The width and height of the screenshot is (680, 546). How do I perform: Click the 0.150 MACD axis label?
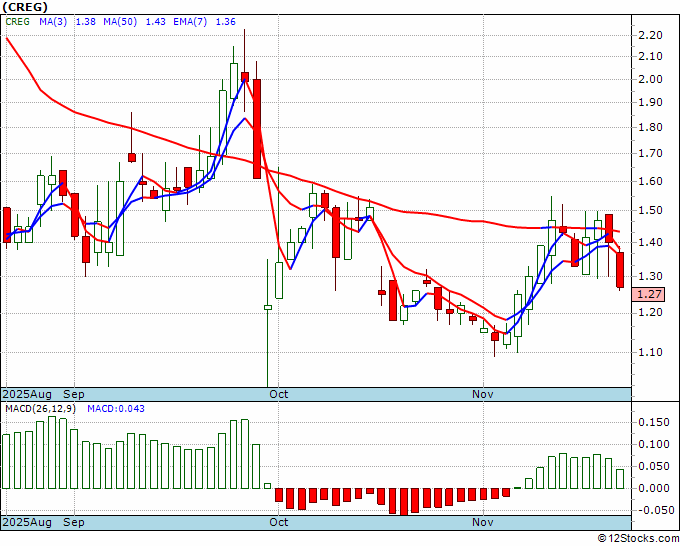pos(653,422)
